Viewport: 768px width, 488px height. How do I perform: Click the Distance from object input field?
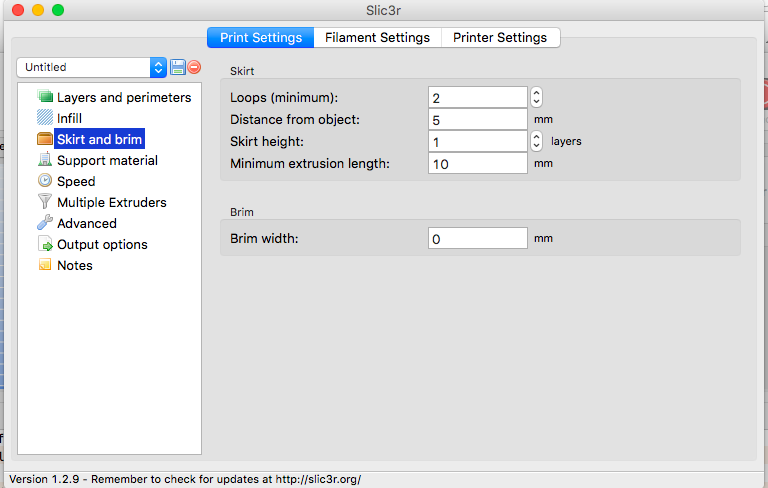pos(478,120)
